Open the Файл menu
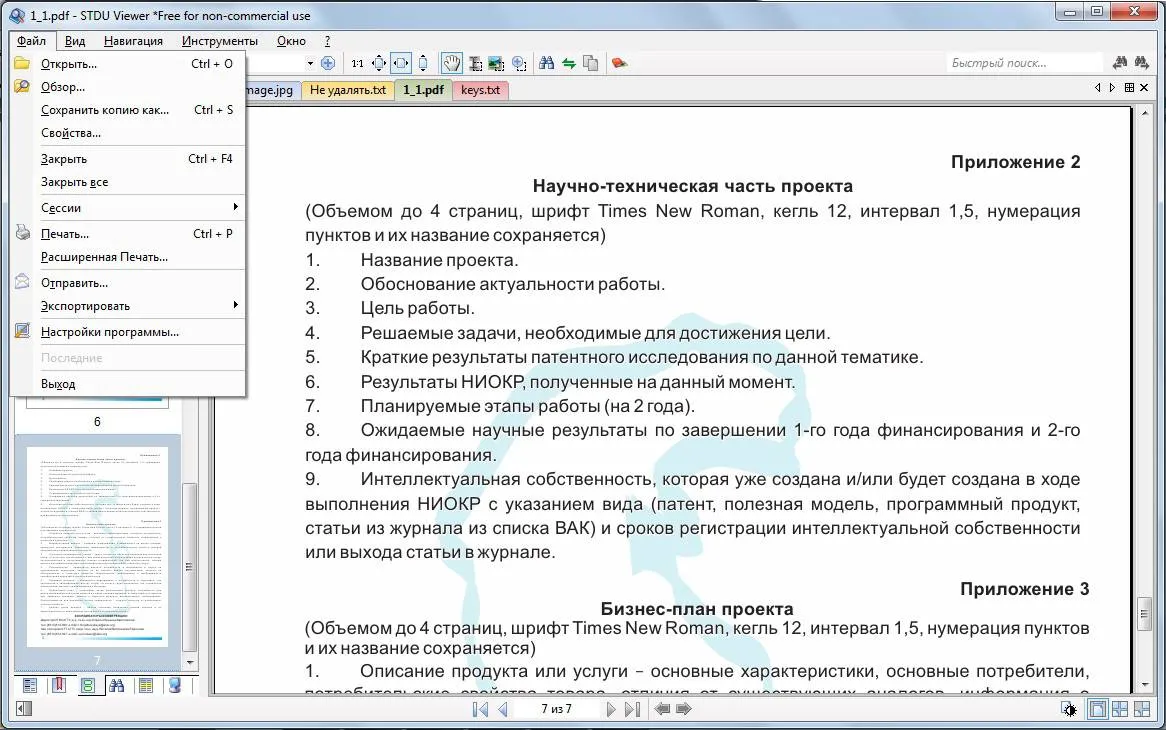This screenshot has height=730, width=1166. click(x=32, y=41)
